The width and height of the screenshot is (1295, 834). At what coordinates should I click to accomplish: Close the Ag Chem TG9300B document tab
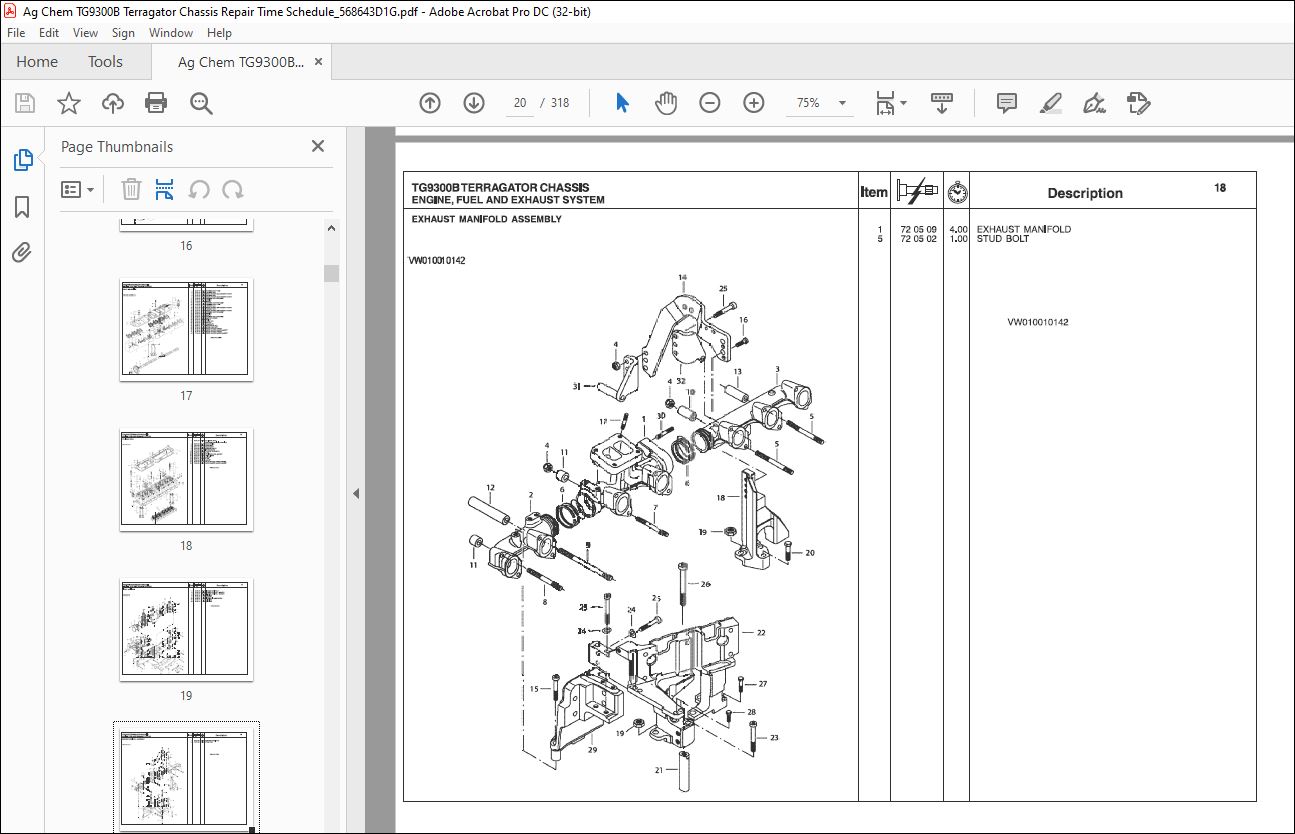(319, 62)
